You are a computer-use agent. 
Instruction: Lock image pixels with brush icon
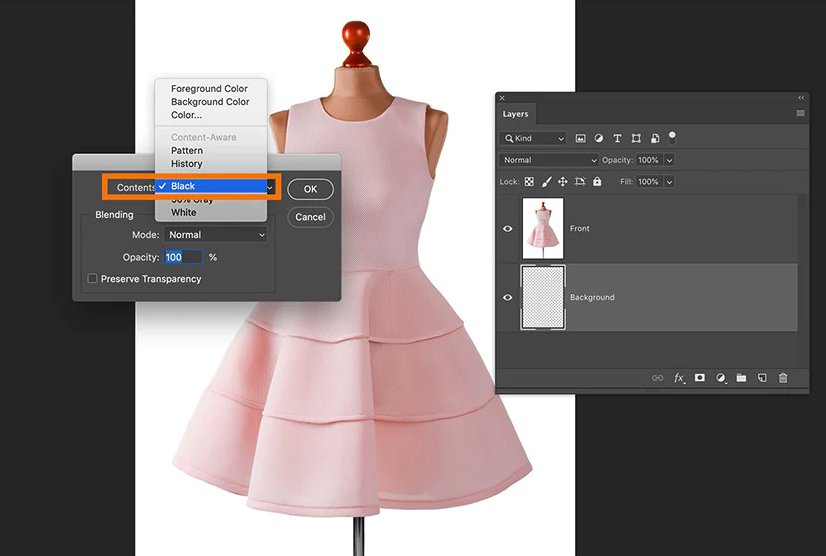pyautogui.click(x=546, y=181)
